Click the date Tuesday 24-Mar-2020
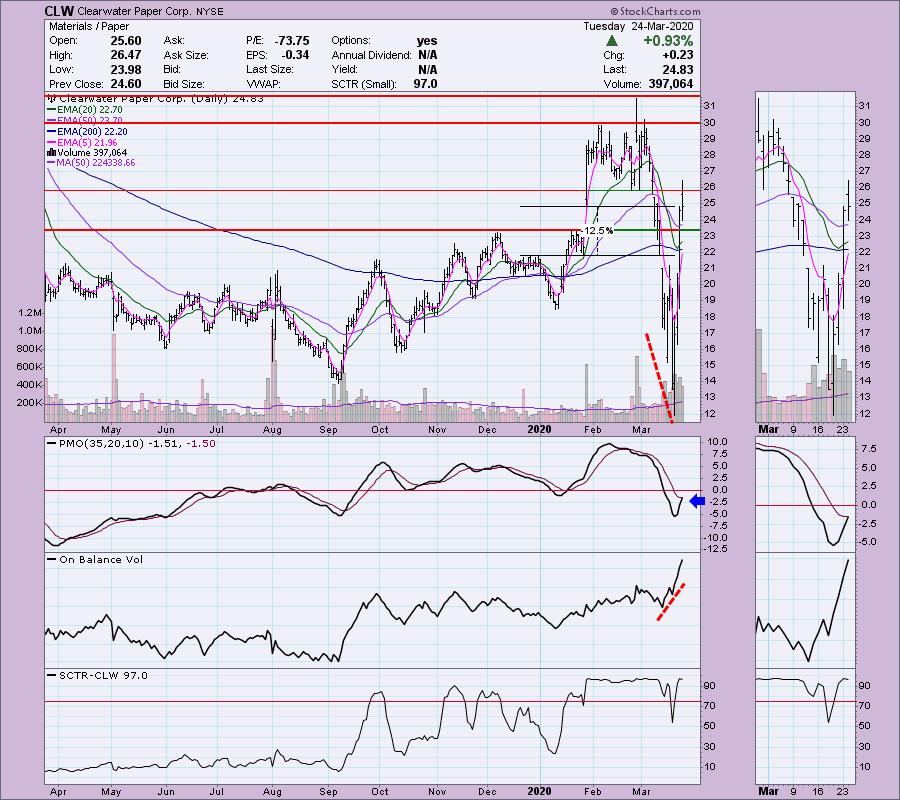Image resolution: width=900 pixels, height=800 pixels. [x=638, y=26]
